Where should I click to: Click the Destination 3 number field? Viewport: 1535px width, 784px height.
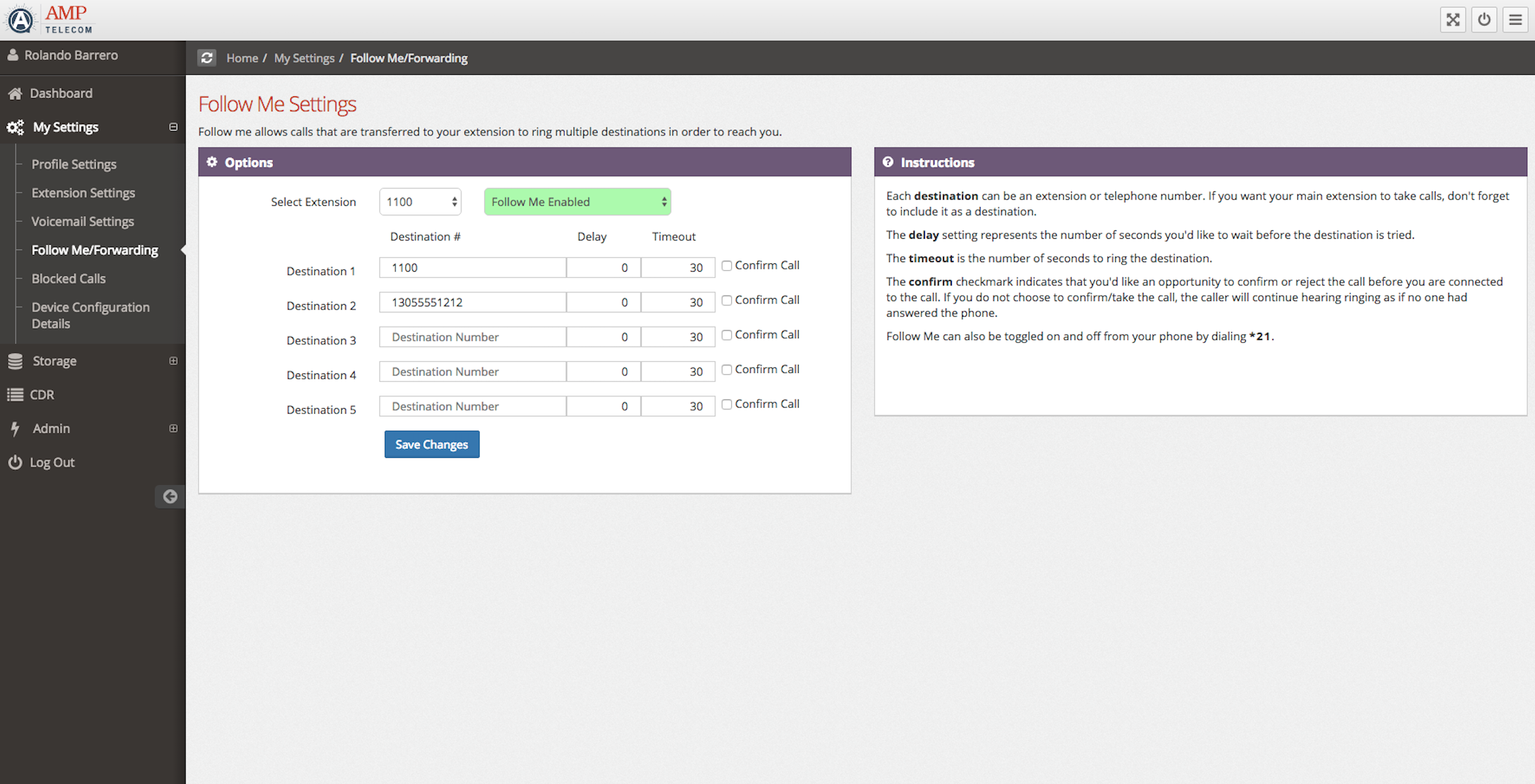tap(472, 337)
